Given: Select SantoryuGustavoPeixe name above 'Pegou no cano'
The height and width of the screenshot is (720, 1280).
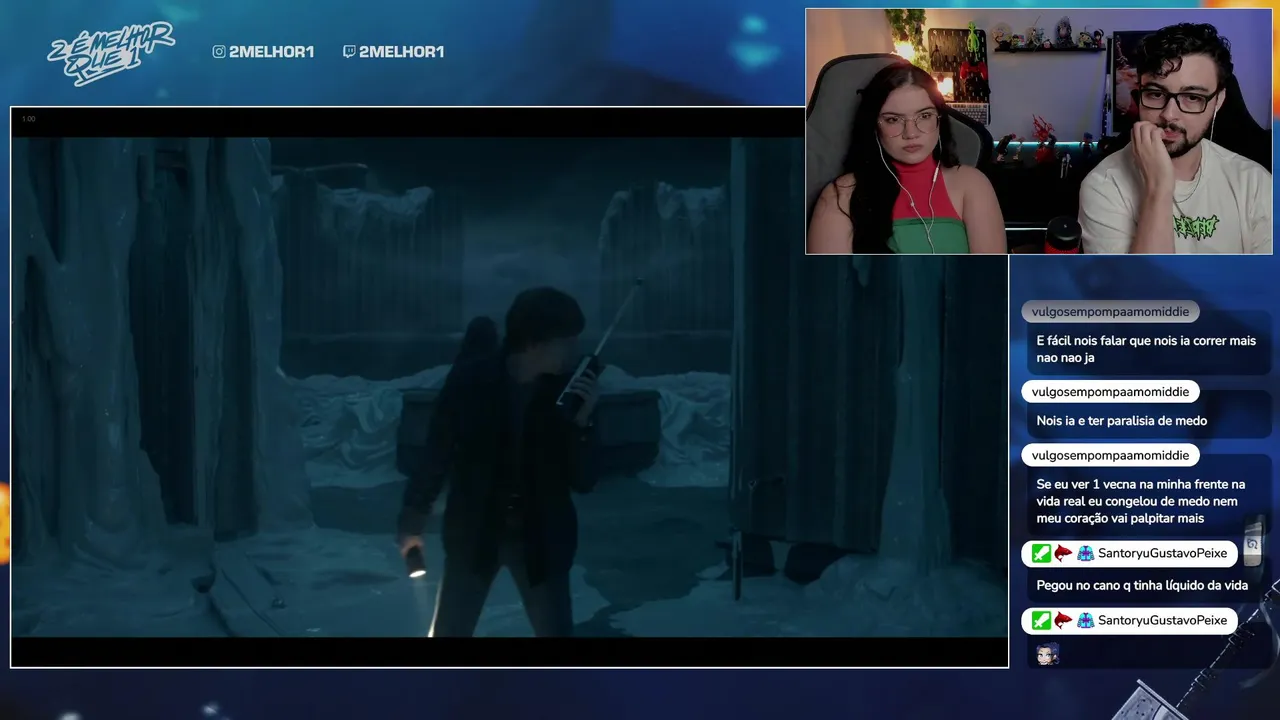Looking at the screenshot, I should pyautogui.click(x=1162, y=553).
